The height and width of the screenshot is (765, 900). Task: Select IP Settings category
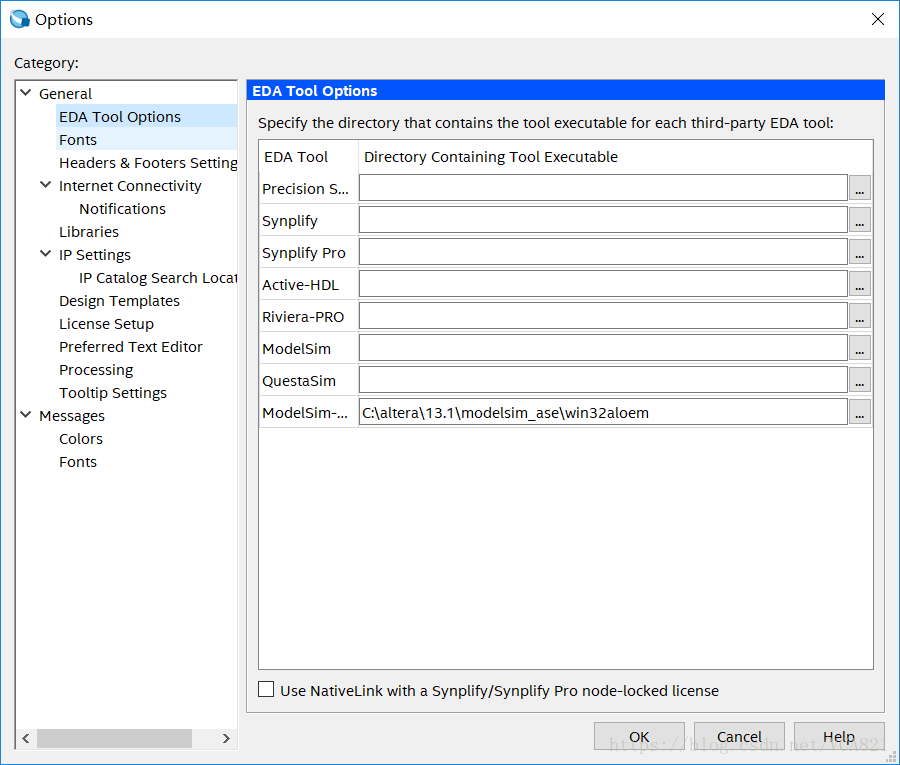(x=95, y=255)
